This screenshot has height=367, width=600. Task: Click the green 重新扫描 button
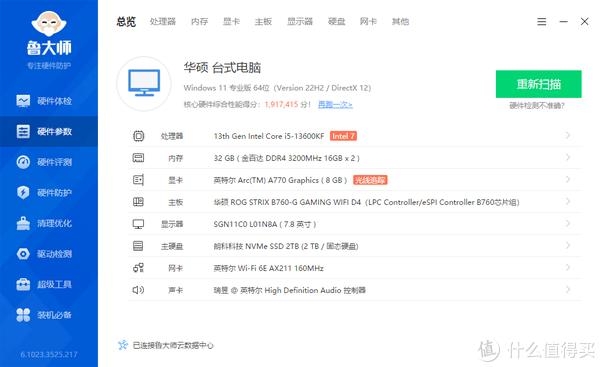[x=538, y=84]
